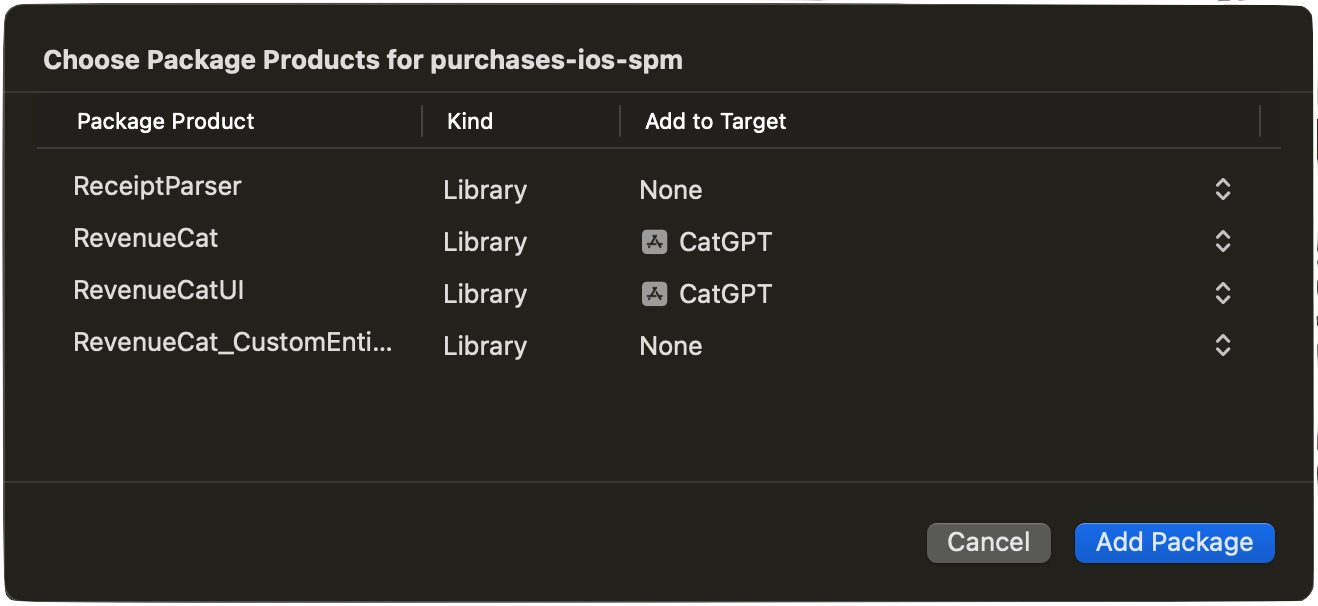Select the RevenueCat package product row

[x=145, y=238]
